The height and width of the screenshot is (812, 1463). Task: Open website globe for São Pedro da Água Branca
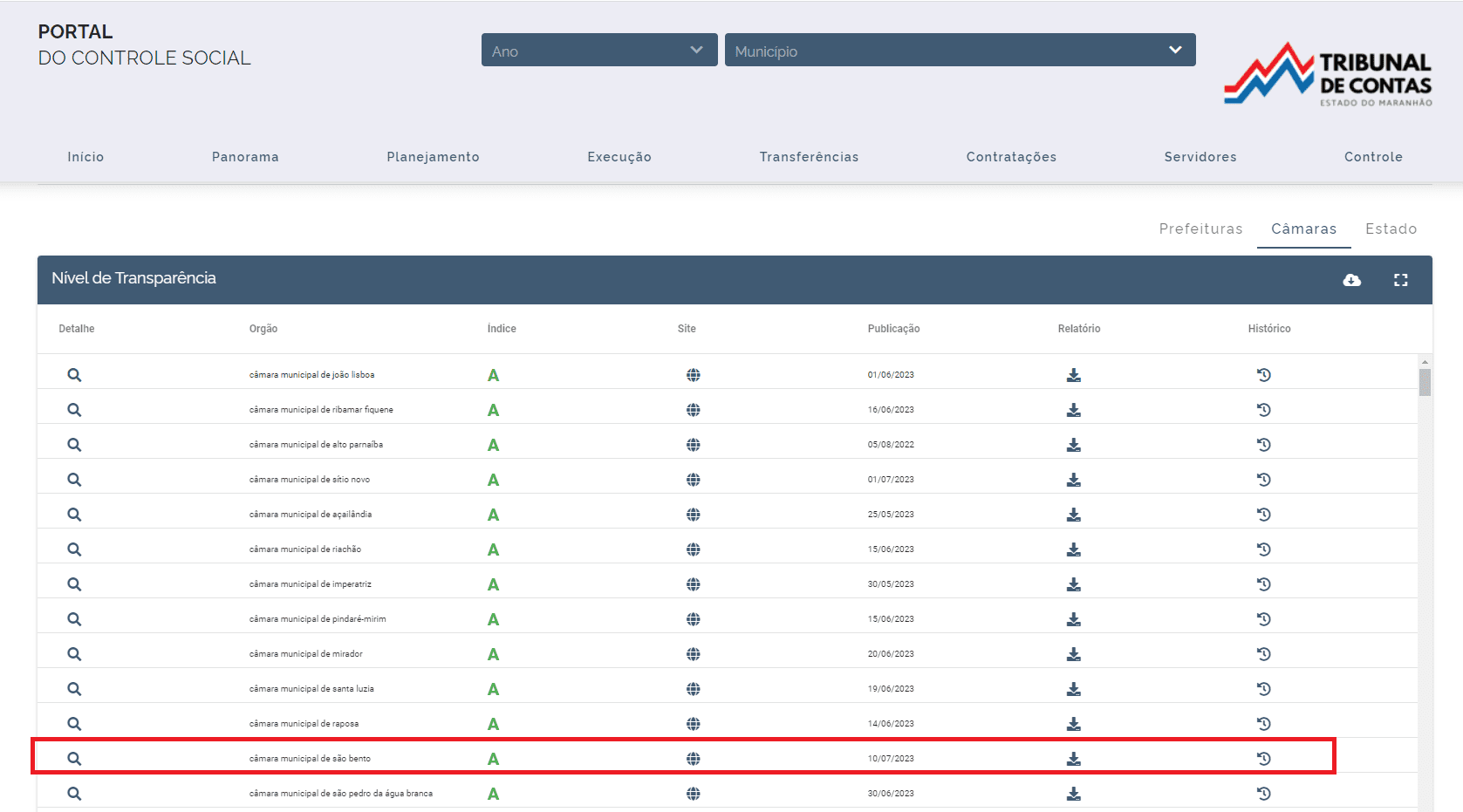pyautogui.click(x=694, y=794)
